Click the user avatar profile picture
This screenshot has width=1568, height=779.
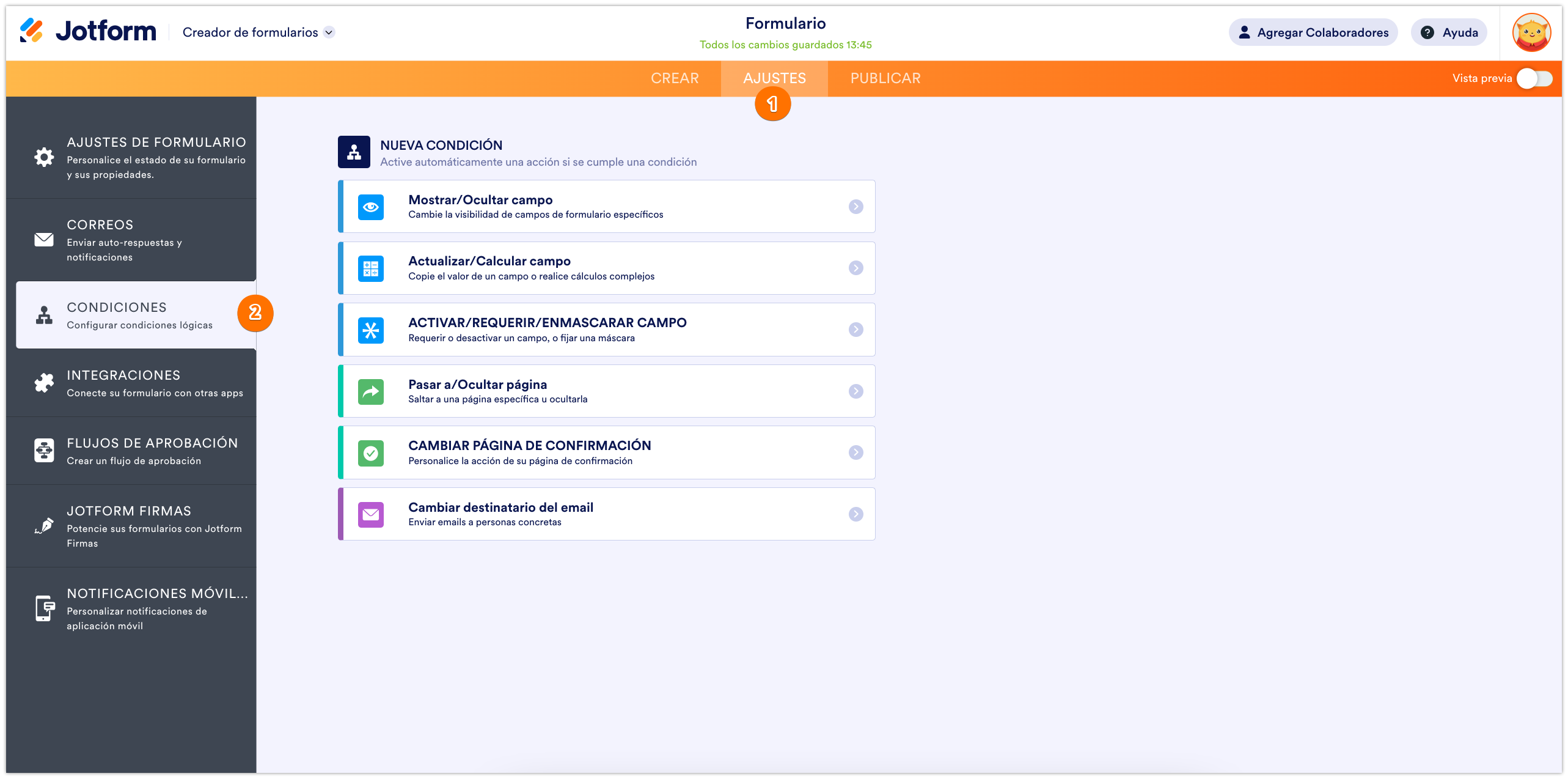(1531, 32)
